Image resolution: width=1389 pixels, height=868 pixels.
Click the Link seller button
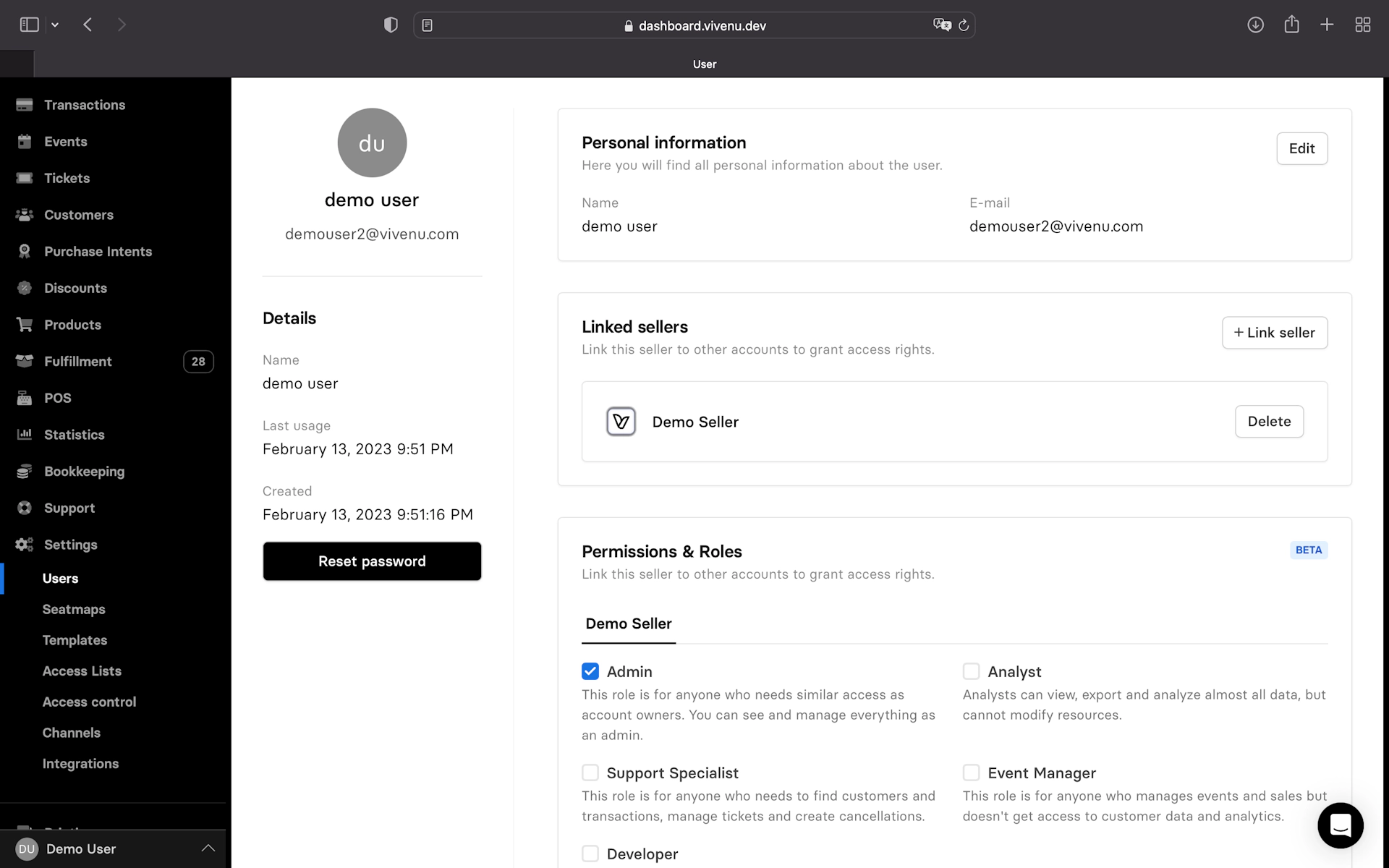[1274, 333]
